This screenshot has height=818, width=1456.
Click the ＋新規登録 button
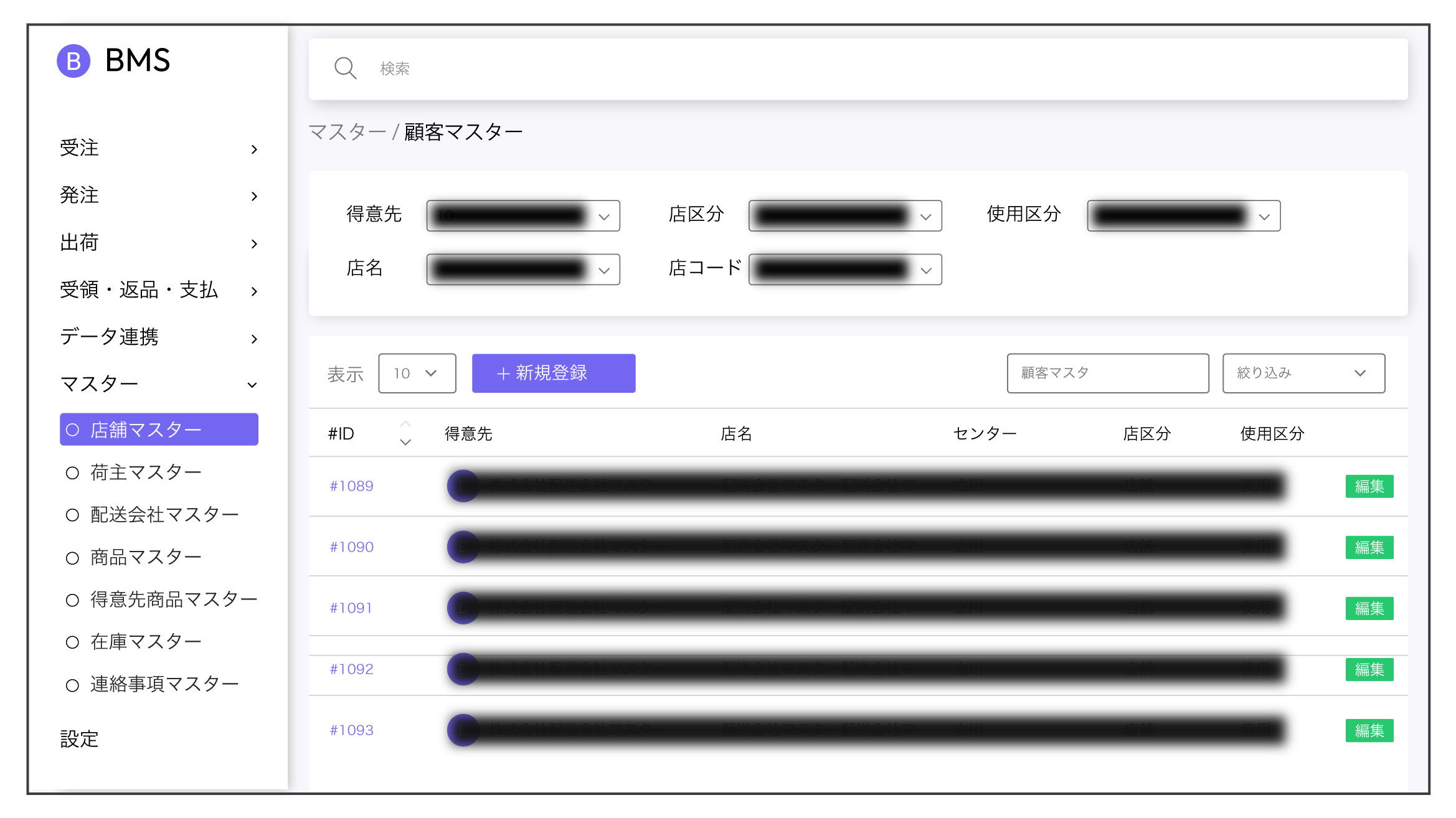553,373
